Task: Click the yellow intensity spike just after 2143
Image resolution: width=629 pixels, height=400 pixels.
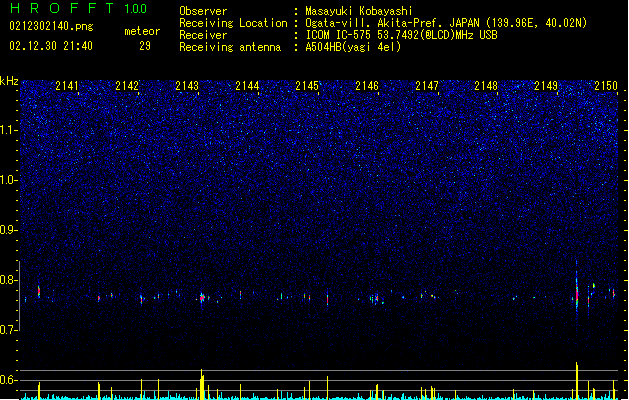Action: 202,384
